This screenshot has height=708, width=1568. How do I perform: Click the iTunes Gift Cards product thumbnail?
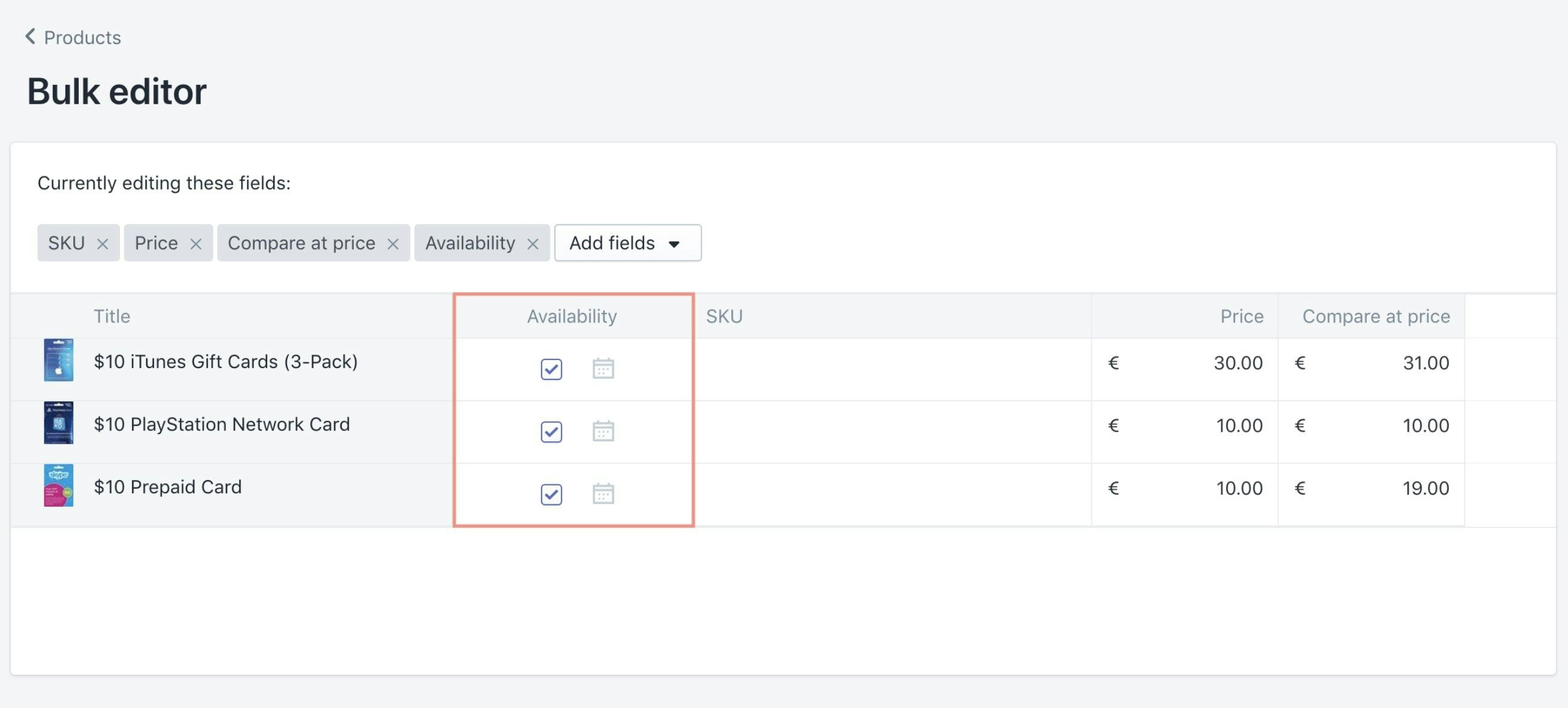(x=58, y=361)
